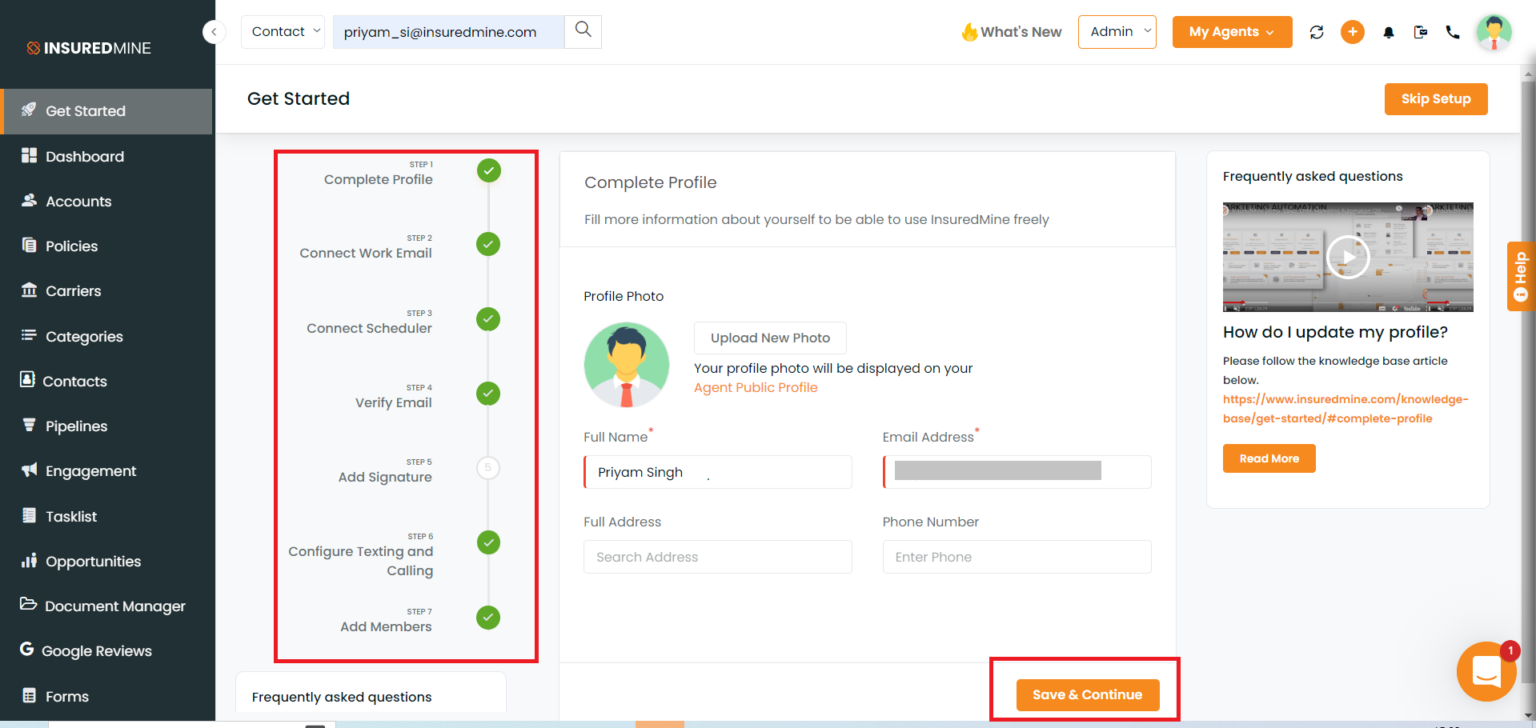This screenshot has height=728, width=1536.
Task: Open the Agent Public Profile link
Action: (x=755, y=387)
